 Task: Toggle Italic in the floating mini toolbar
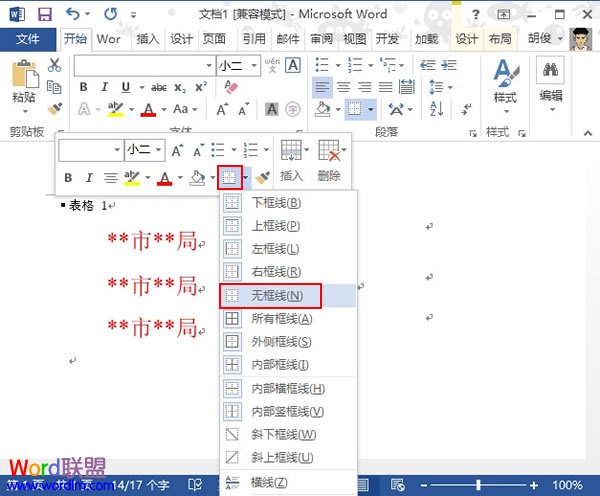click(x=89, y=178)
